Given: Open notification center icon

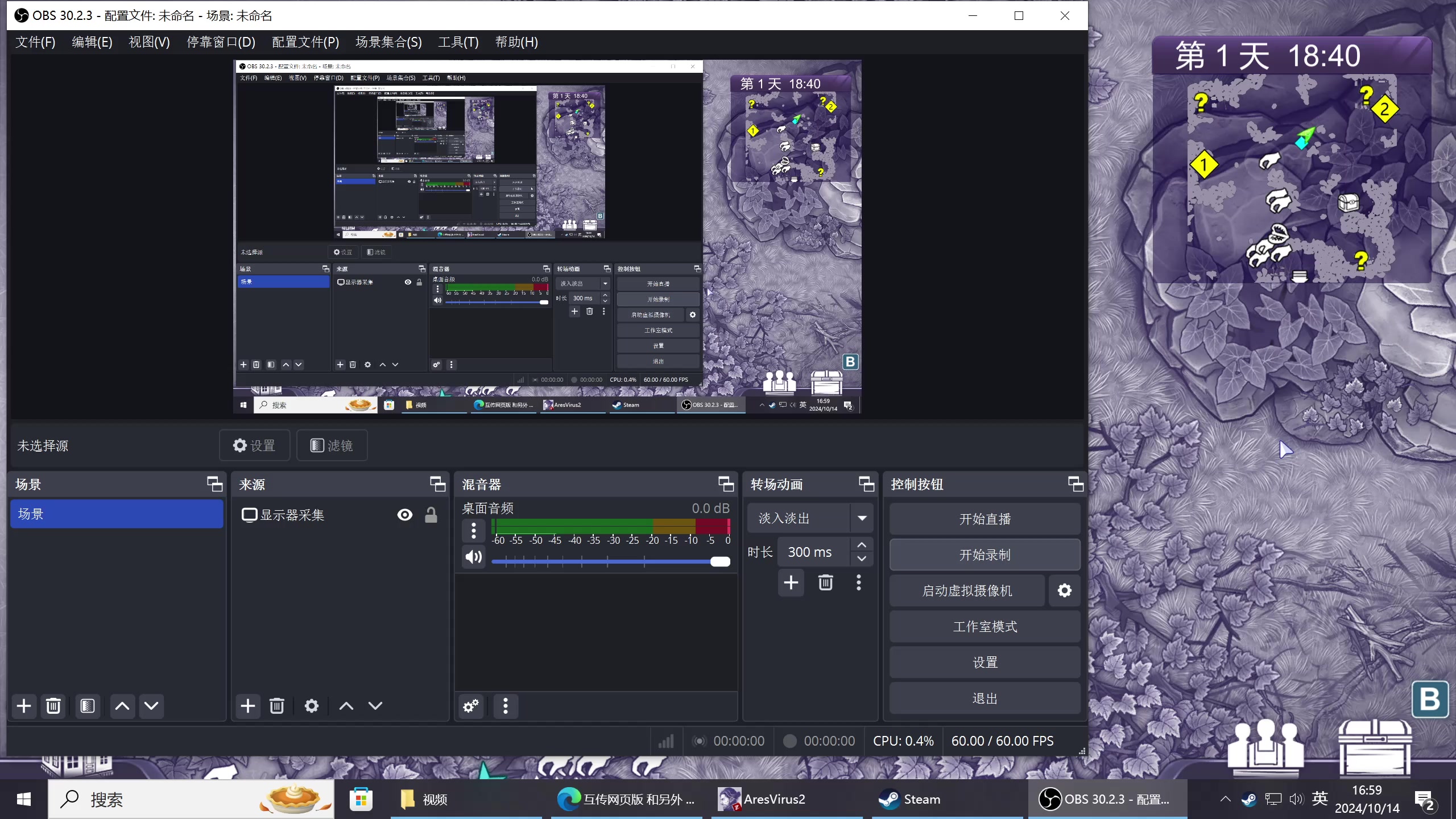Looking at the screenshot, I should (x=1426, y=800).
